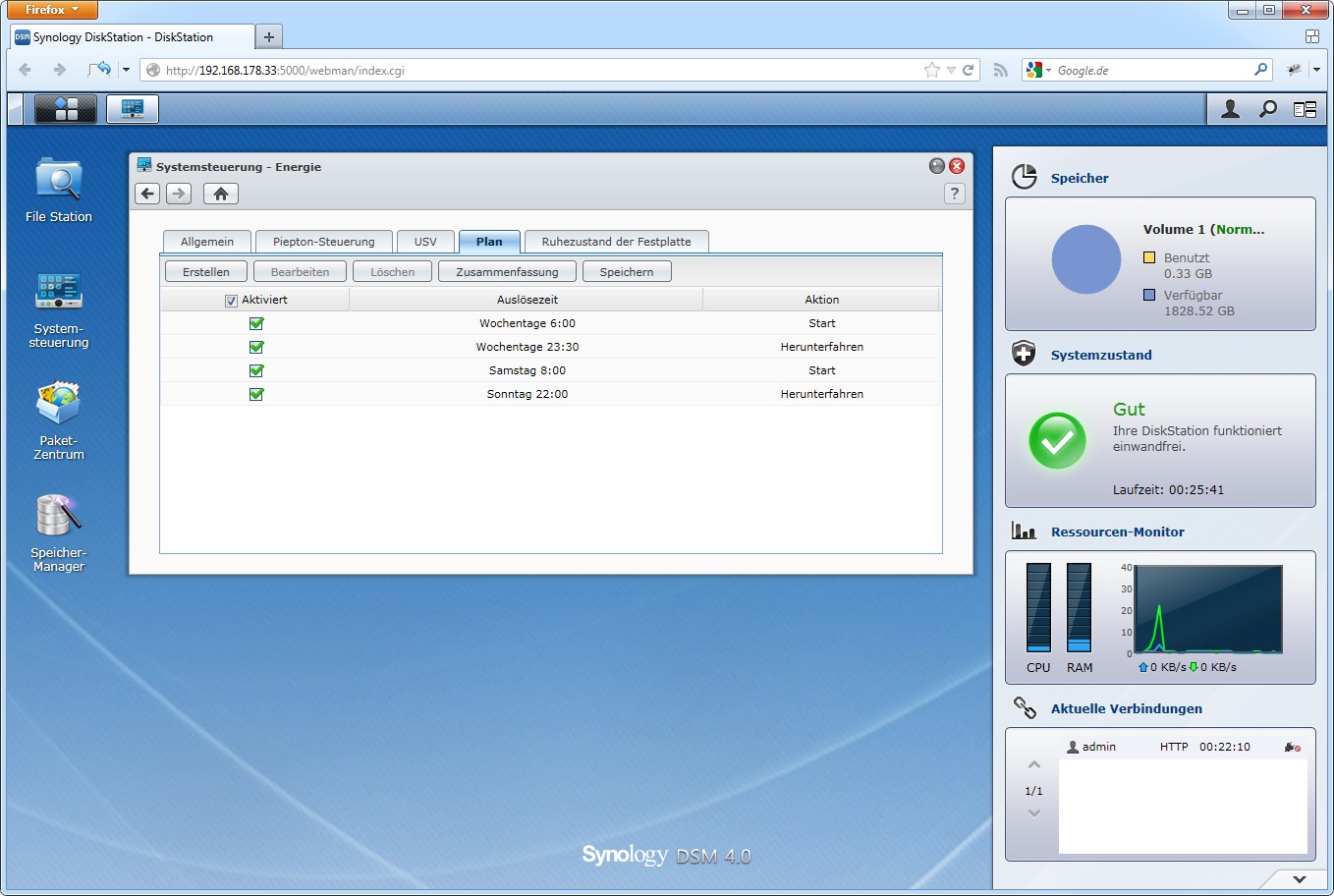Switch to Ruhezustand der Festplatte tab

click(x=617, y=242)
